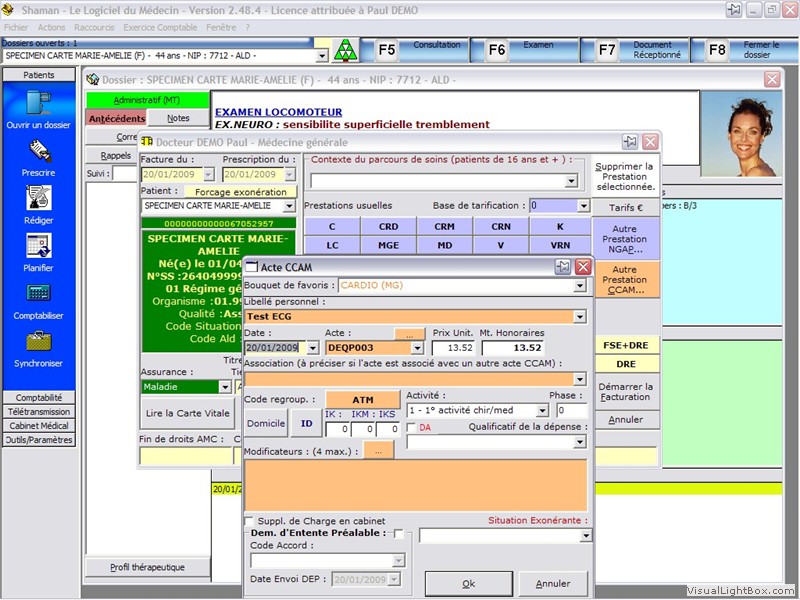Open the Actions menu
The image size is (800, 600).
pos(51,28)
